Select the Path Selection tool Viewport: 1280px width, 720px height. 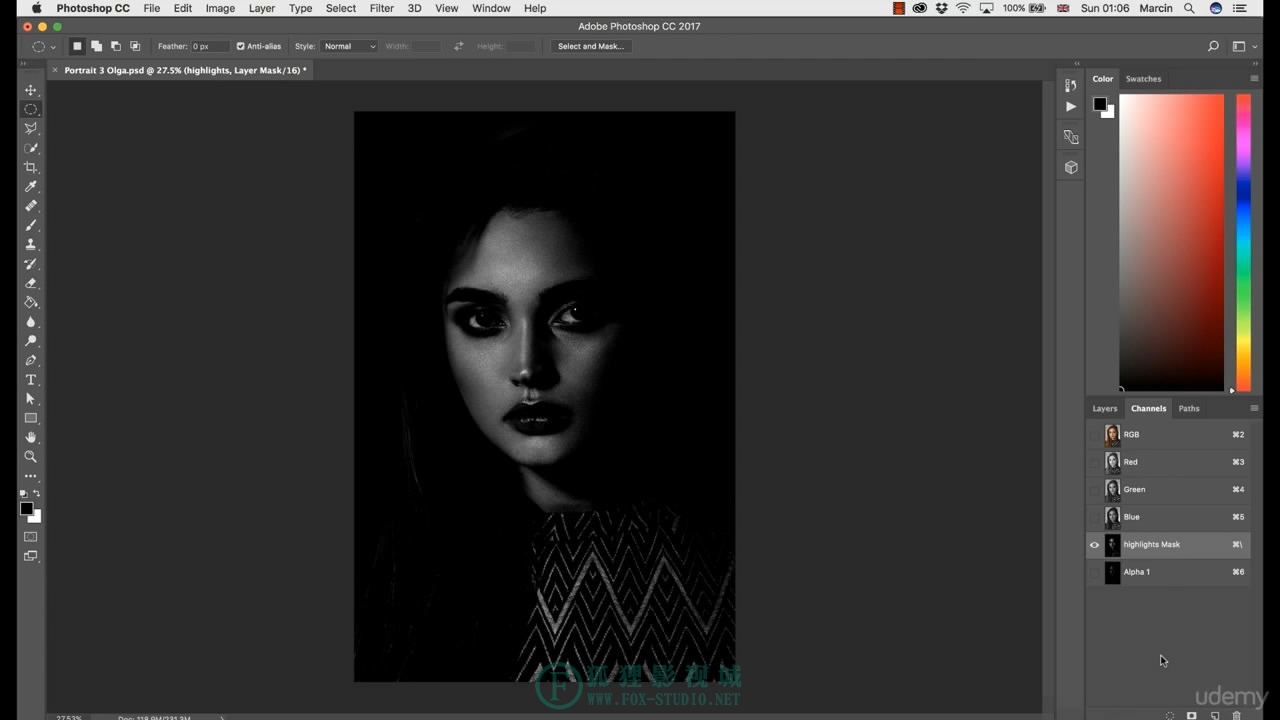31,399
